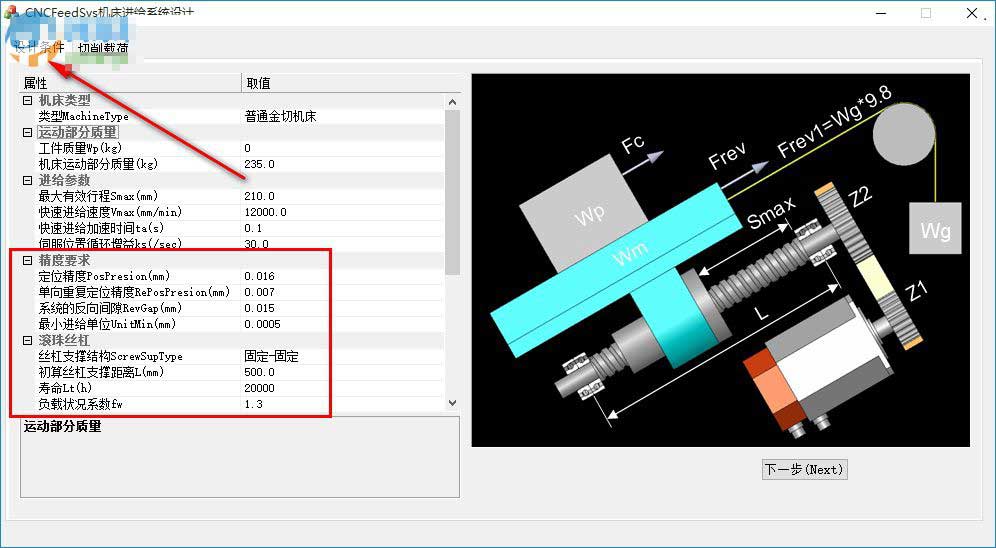The image size is (996, 548).
Task: Collapse the 滚珠丝杠 group
Action: point(27,340)
